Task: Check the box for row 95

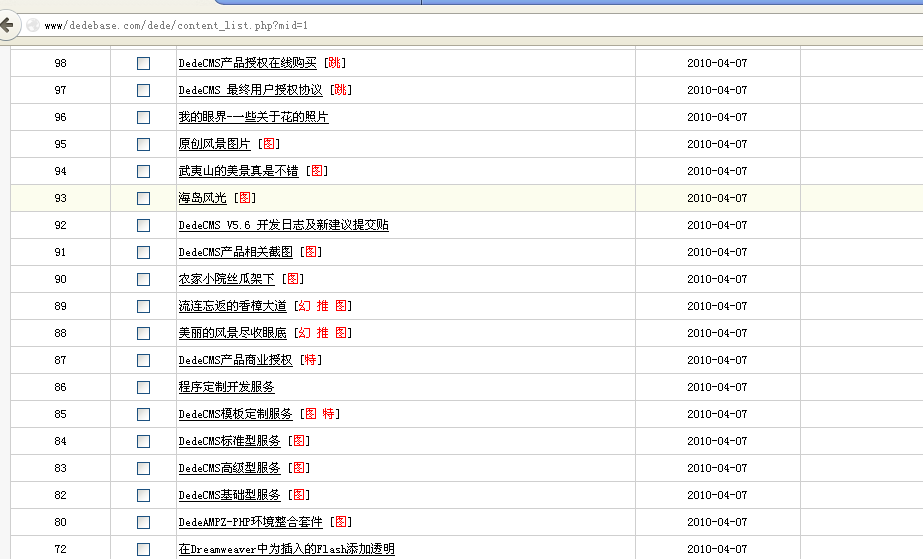Action: click(144, 144)
